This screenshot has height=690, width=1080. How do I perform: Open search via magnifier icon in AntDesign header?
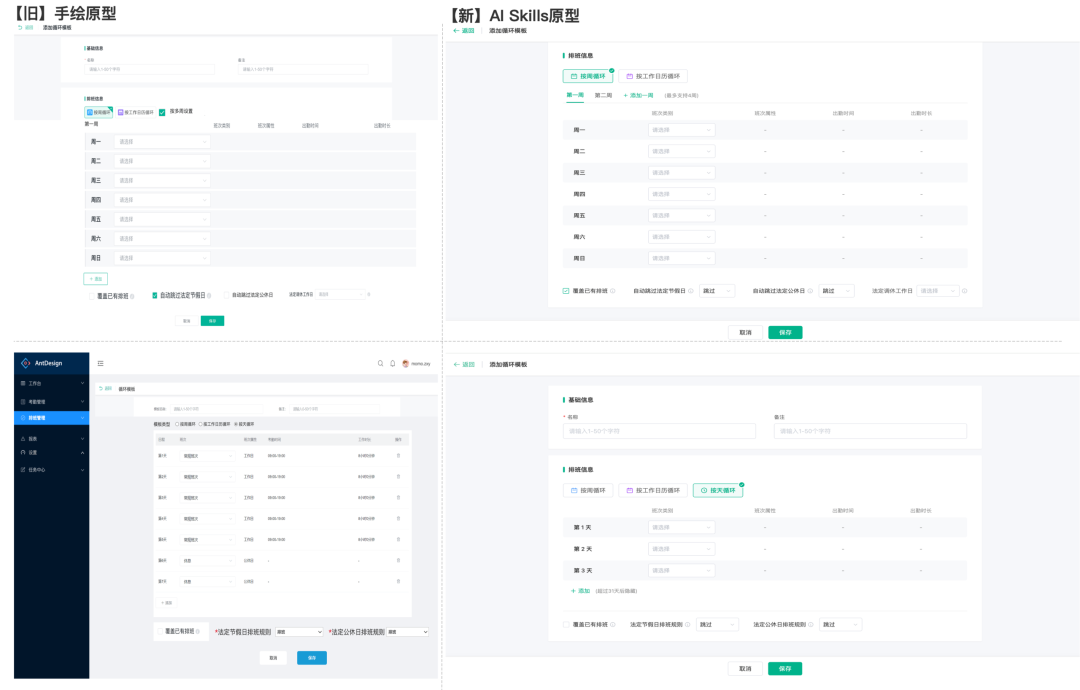click(x=380, y=363)
